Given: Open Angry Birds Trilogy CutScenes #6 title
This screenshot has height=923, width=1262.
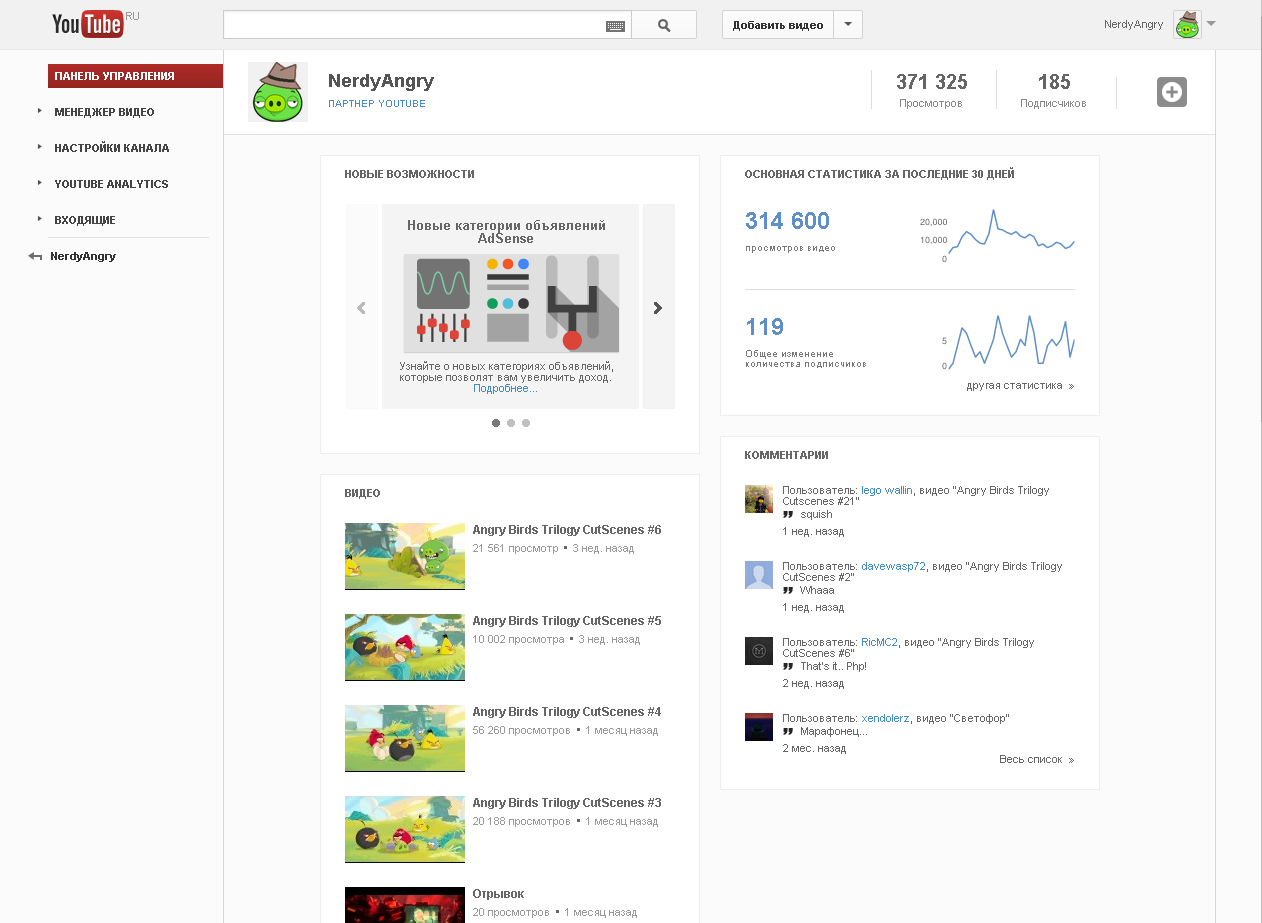Looking at the screenshot, I should pyautogui.click(x=567, y=530).
